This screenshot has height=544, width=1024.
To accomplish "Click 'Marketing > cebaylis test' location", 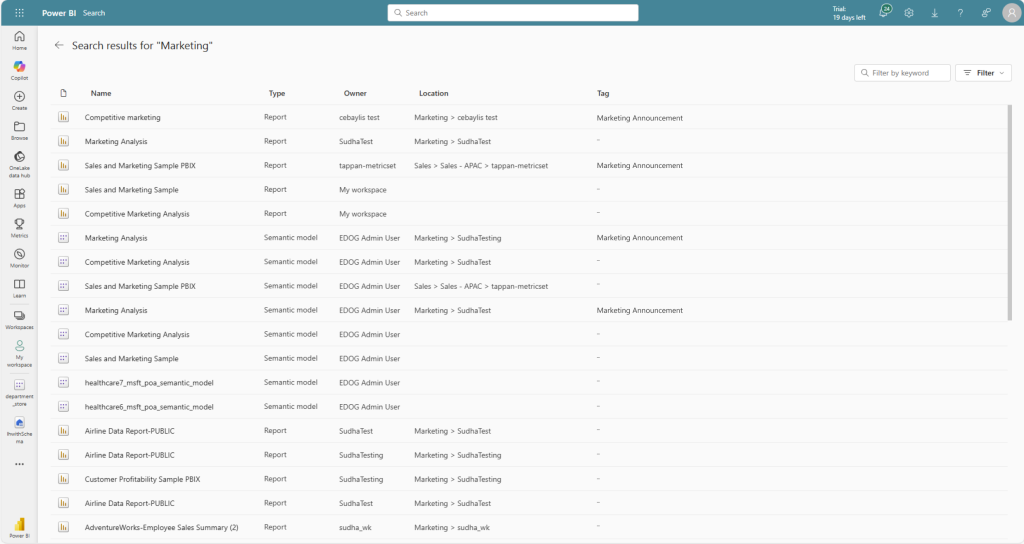I will click(x=456, y=118).
